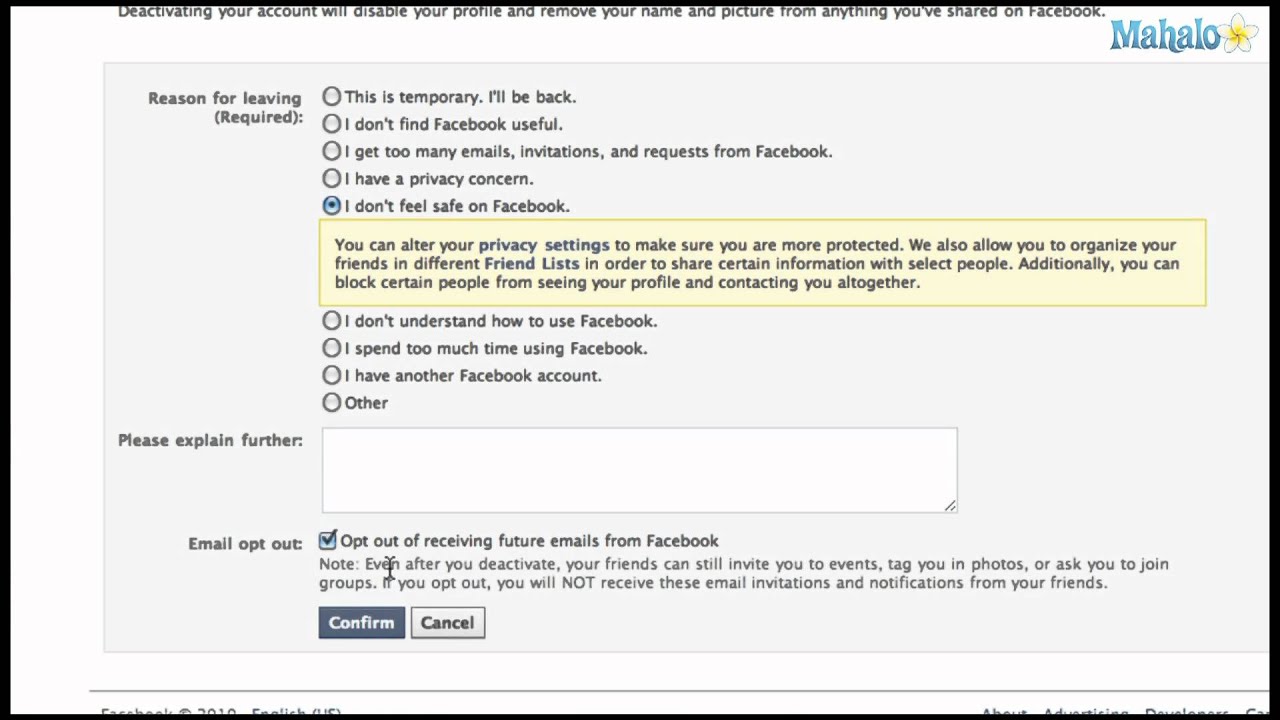The image size is (1280, 720).
Task: Uncheck the email opt out checkbox
Action: click(328, 541)
